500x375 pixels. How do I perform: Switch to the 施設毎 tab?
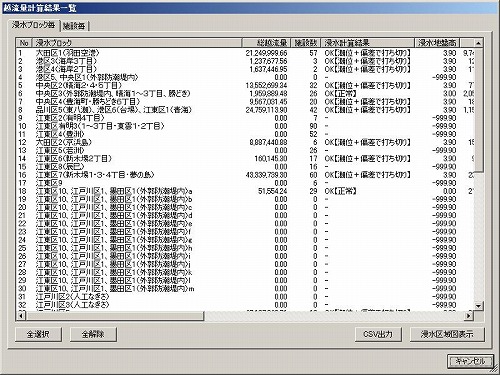pyautogui.click(x=74, y=26)
